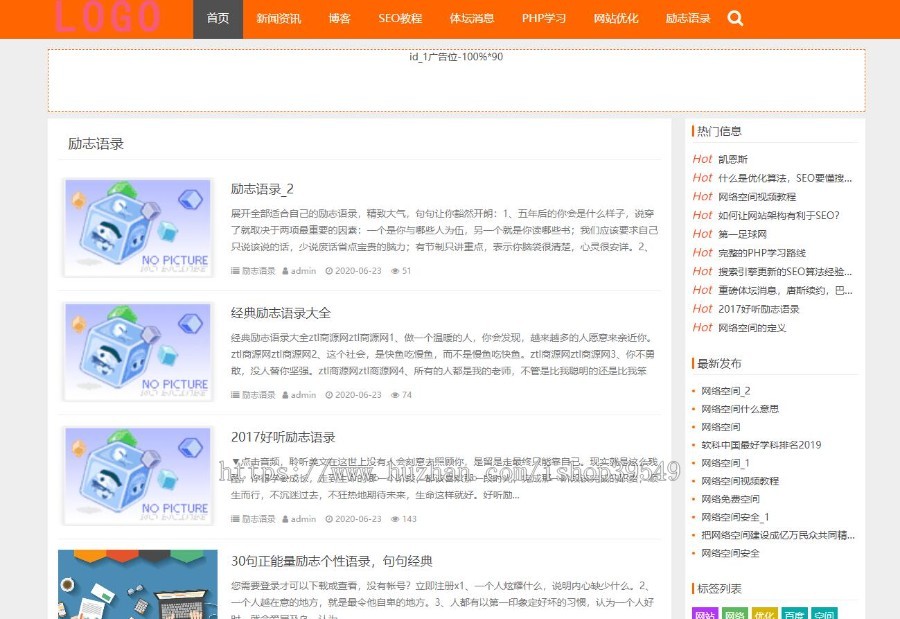Open article 30句正能量励志个性语录，句句经典
Image resolution: width=900 pixels, height=619 pixels.
[x=332, y=561]
